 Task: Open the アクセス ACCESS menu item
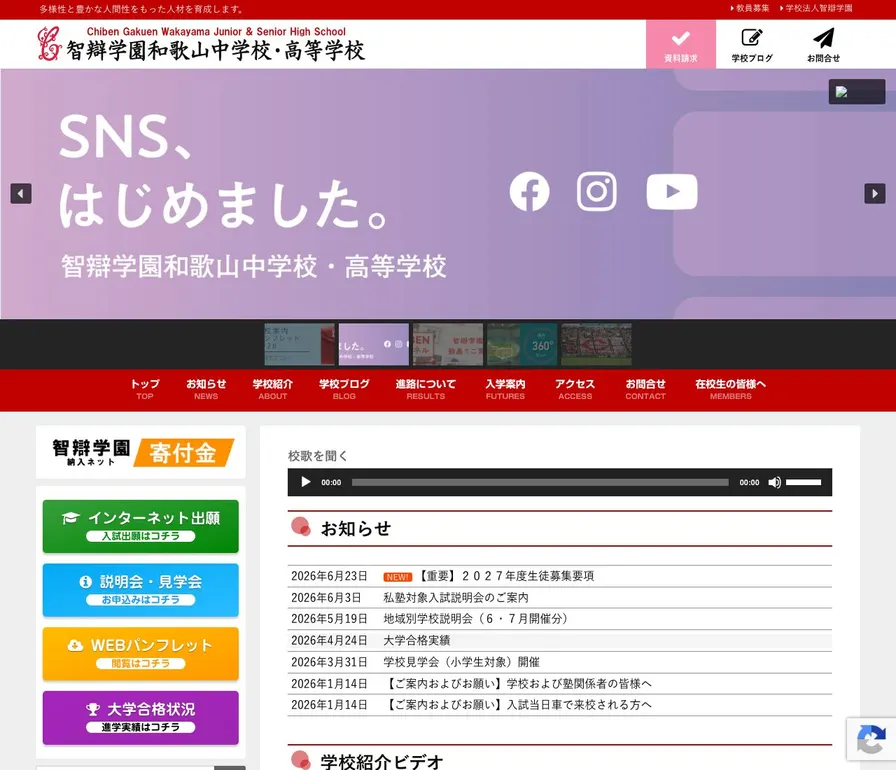pyautogui.click(x=575, y=390)
